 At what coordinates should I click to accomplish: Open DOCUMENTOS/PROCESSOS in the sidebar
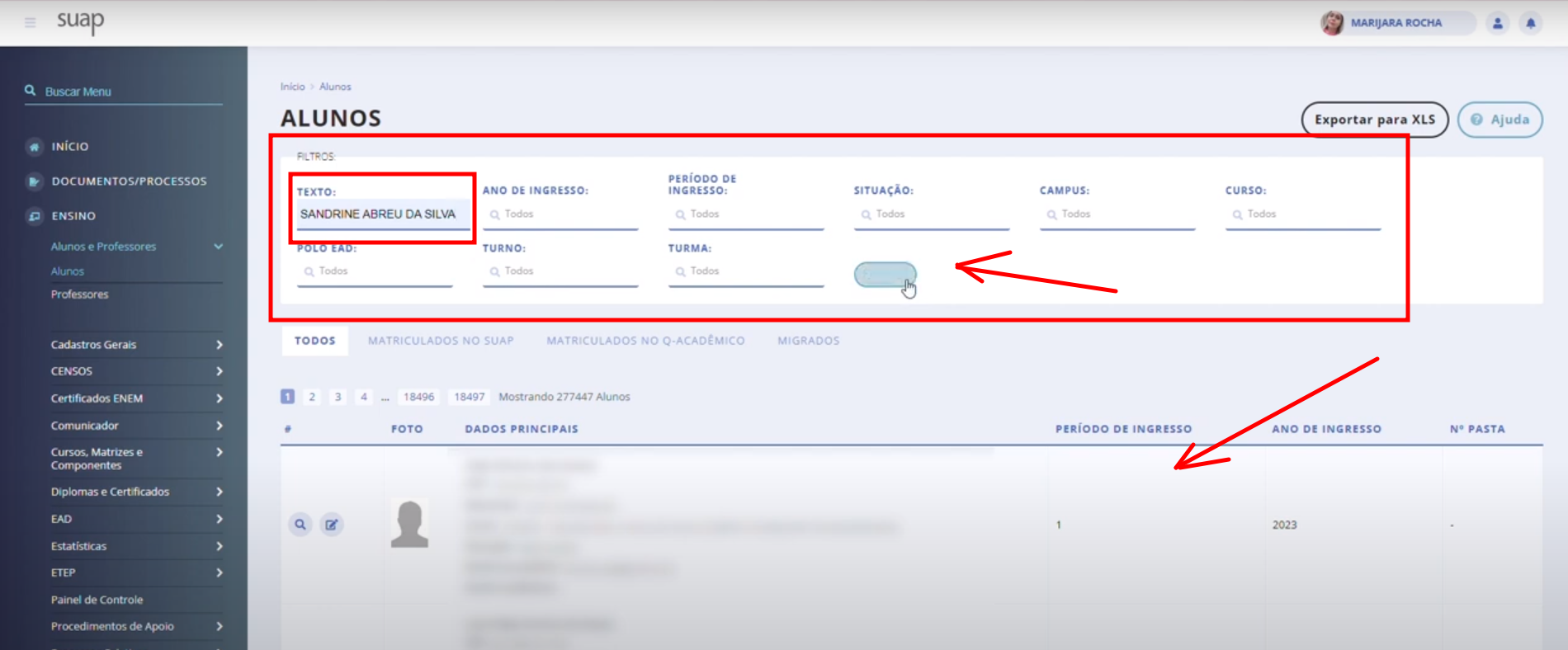[x=130, y=181]
